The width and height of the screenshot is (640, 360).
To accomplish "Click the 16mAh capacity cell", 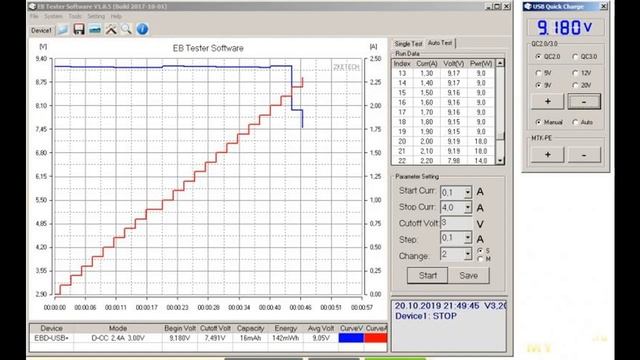I will (x=250, y=338).
